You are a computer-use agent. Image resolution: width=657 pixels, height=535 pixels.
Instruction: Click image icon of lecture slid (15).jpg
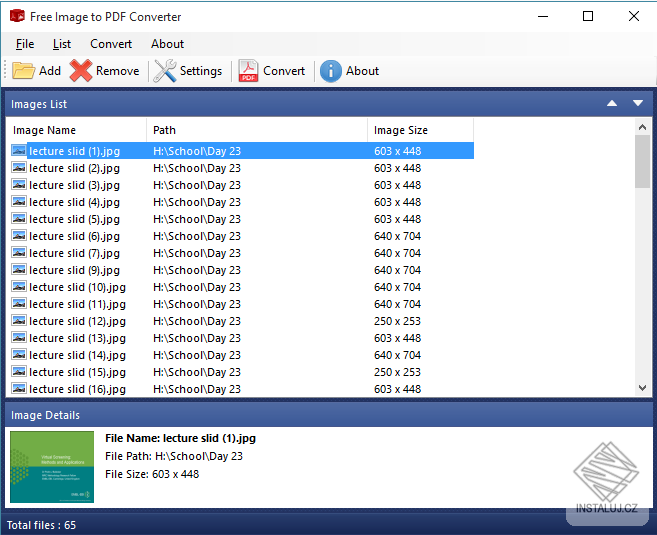click(x=19, y=372)
